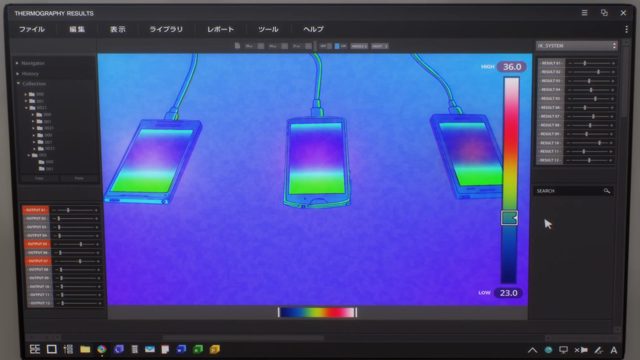The height and width of the screenshot is (360, 640).
Task: Click the teal marker on the vertical temperature scale
Action: pyautogui.click(x=509, y=218)
